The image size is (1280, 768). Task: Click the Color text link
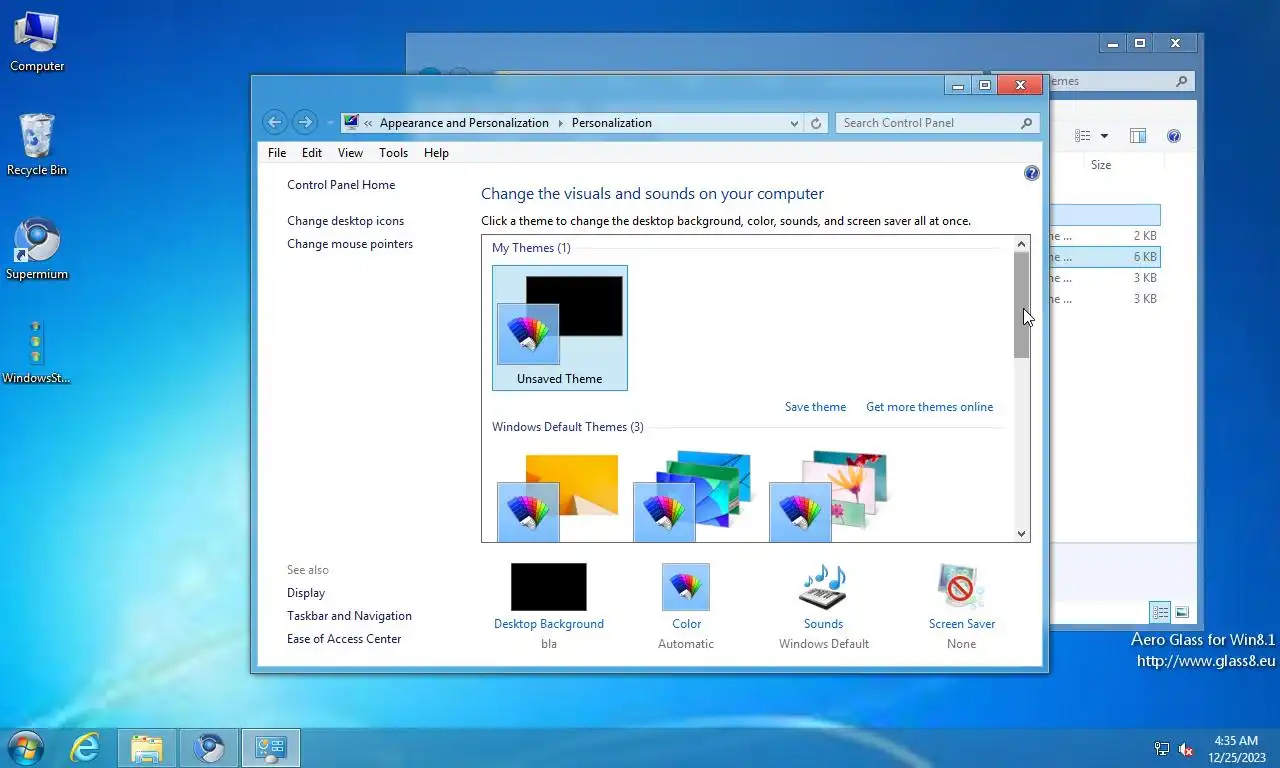(686, 624)
